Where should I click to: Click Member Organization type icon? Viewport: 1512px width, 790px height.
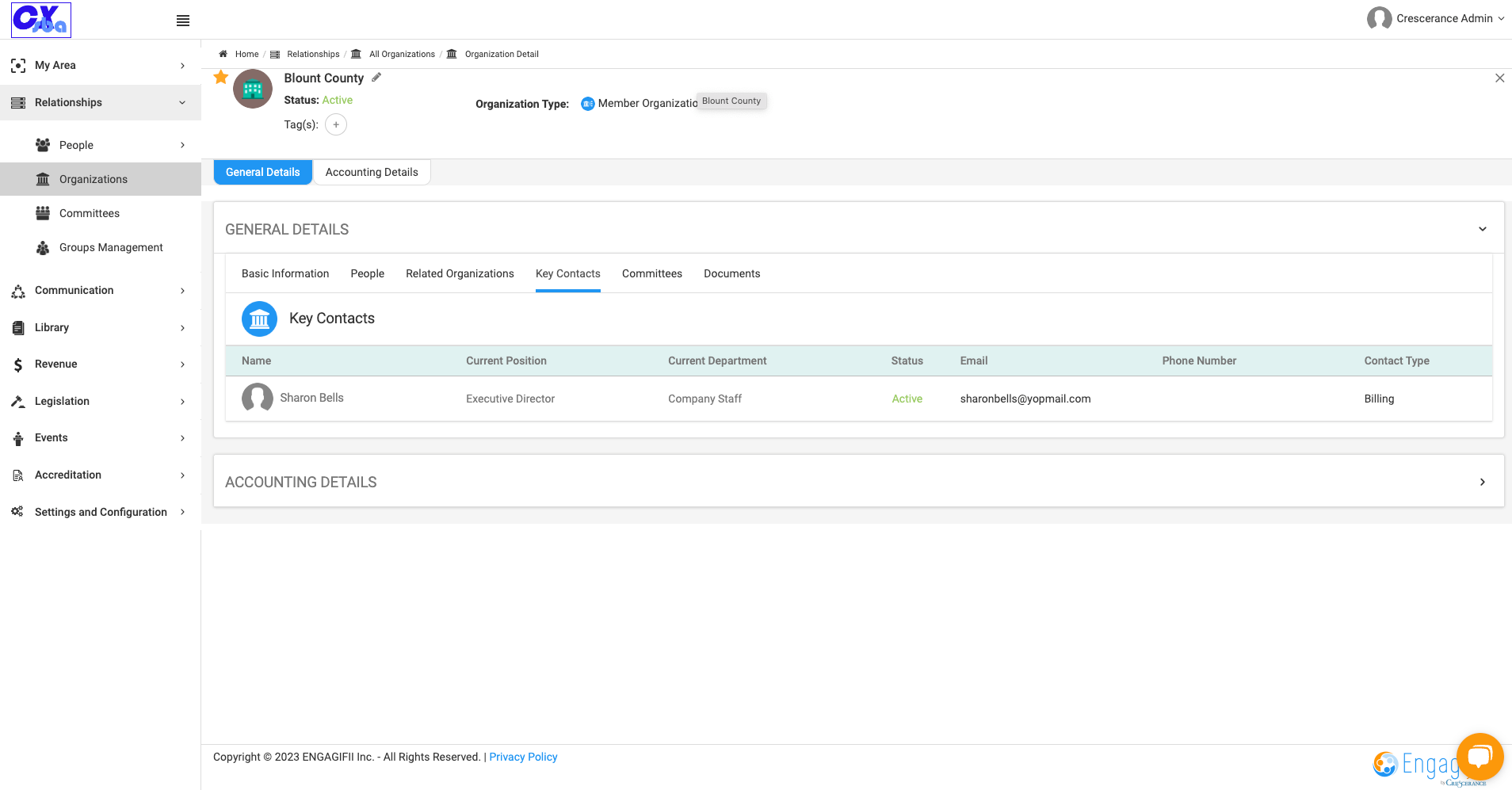[588, 104]
